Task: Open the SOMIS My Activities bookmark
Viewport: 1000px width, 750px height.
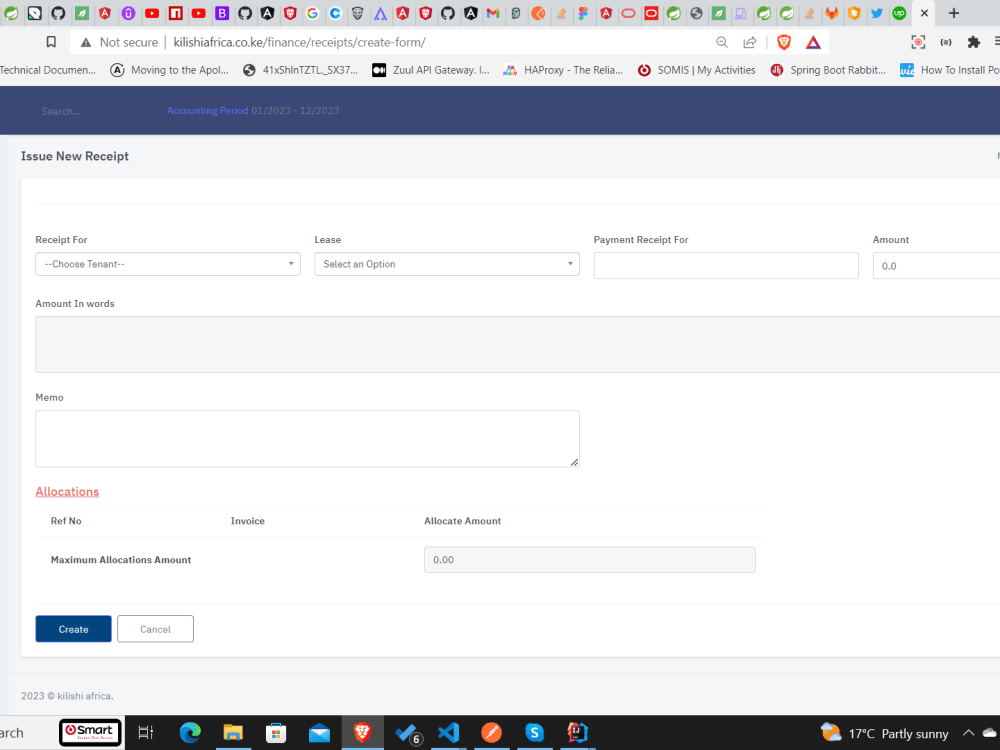Action: (x=696, y=70)
